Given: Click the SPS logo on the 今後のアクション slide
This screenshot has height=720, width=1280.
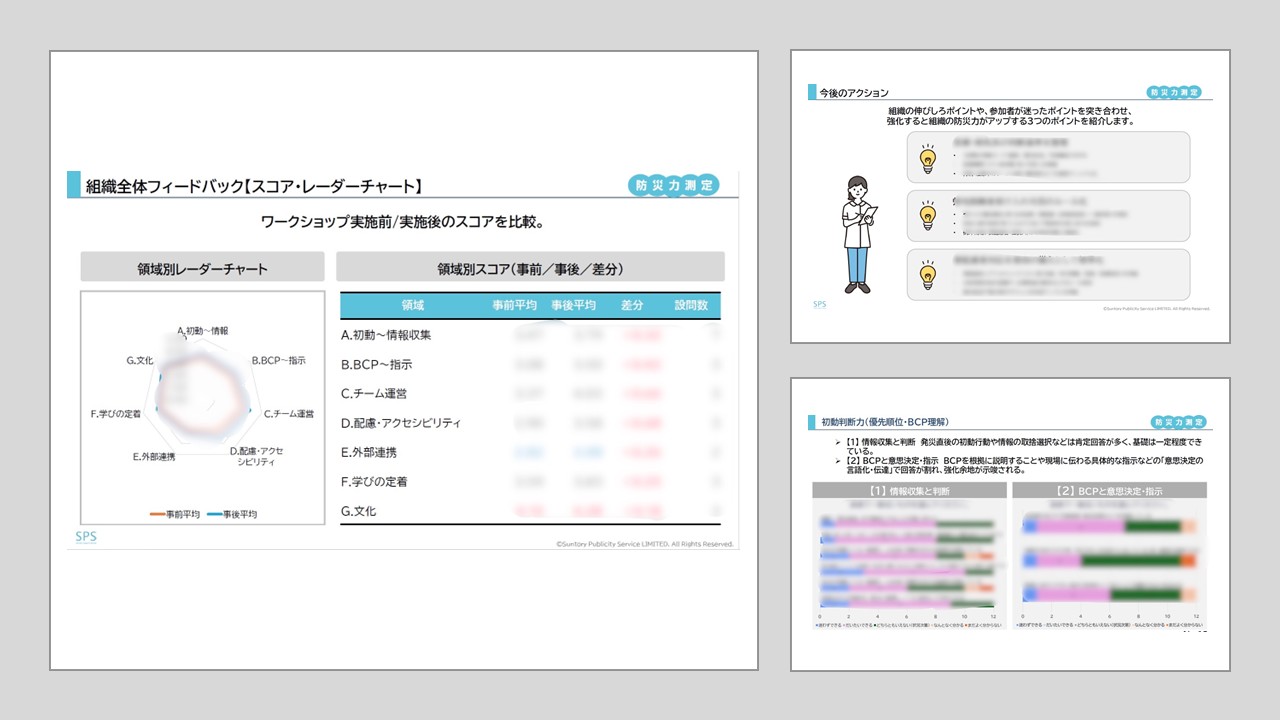Looking at the screenshot, I should pyautogui.click(x=819, y=304).
